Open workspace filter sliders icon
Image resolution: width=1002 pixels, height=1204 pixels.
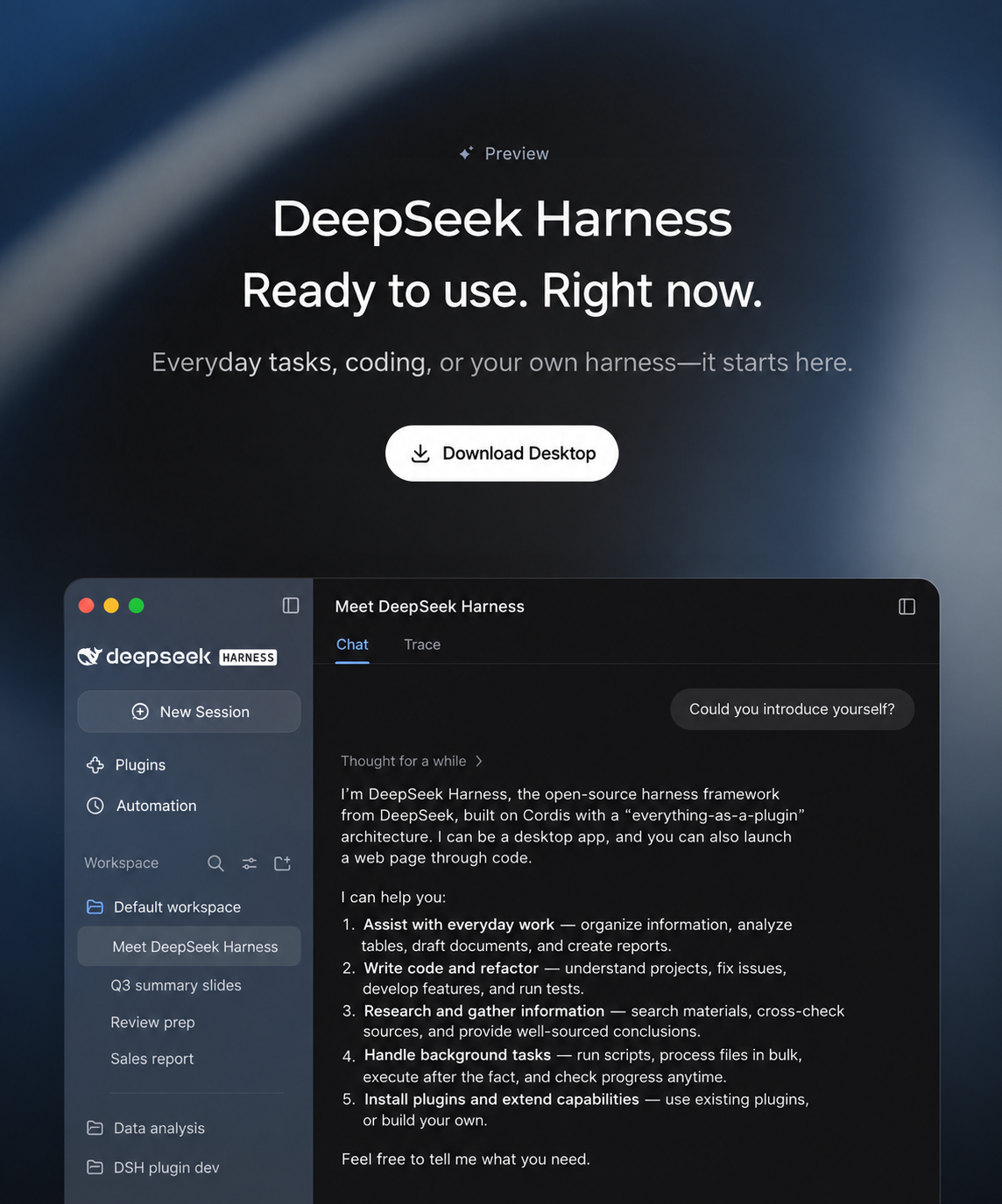tap(250, 863)
